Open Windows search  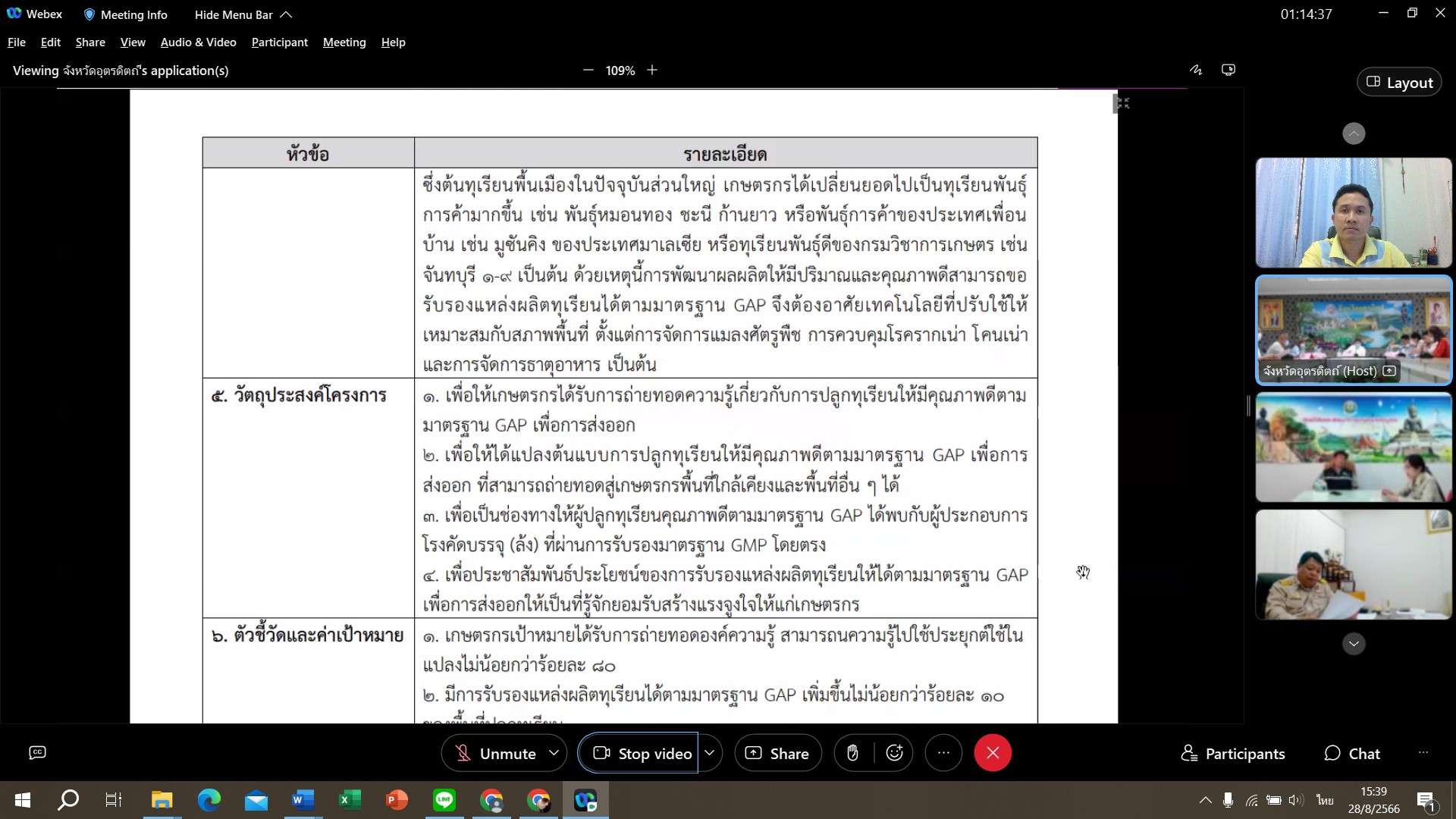pos(68,800)
